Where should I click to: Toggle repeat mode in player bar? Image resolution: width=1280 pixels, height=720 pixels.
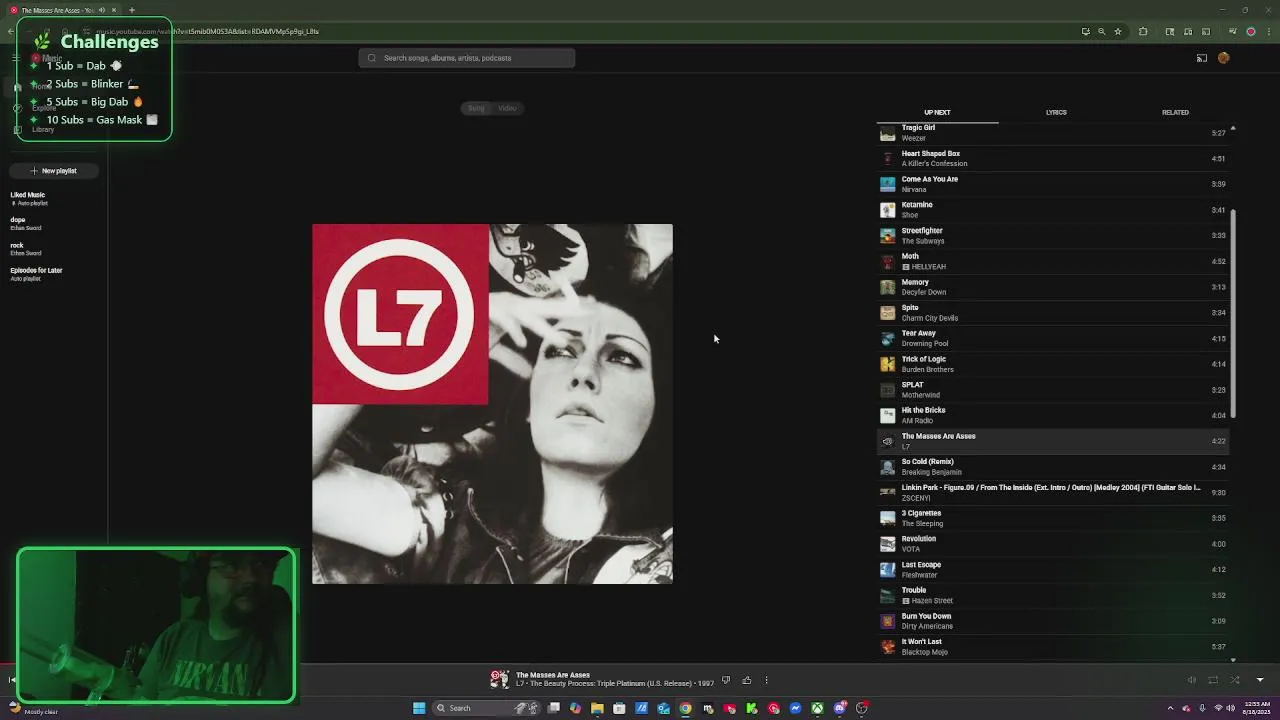pos(1213,680)
